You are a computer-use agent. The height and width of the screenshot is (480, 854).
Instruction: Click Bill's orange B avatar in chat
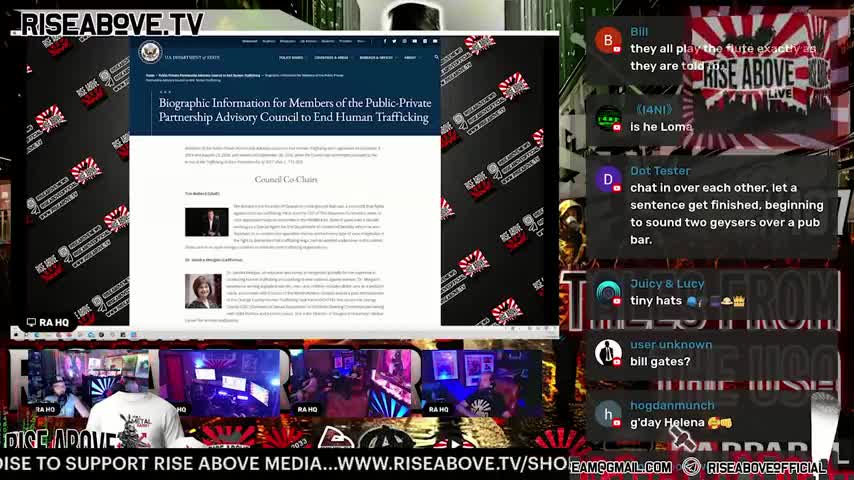[608, 40]
